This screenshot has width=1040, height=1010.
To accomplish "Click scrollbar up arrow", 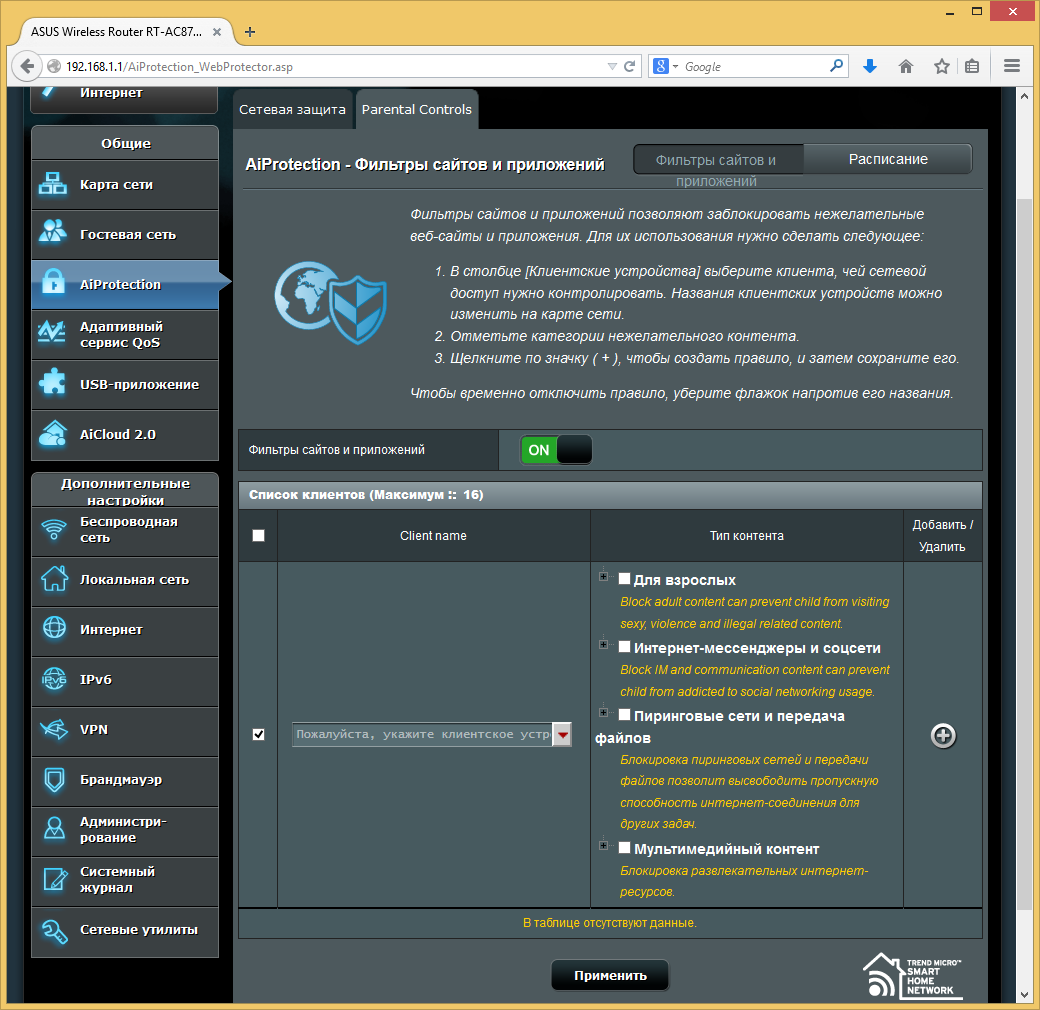I will pyautogui.click(x=1024, y=96).
